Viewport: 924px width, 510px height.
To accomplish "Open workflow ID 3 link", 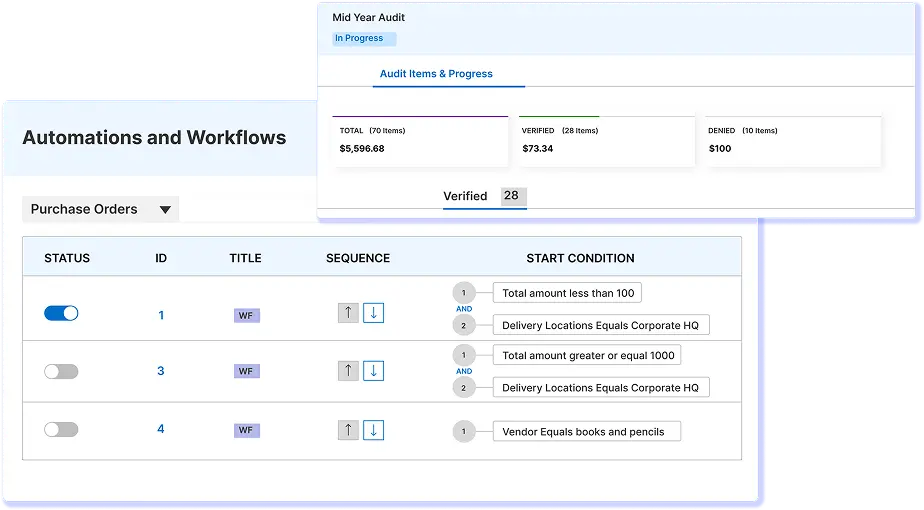I will point(161,371).
